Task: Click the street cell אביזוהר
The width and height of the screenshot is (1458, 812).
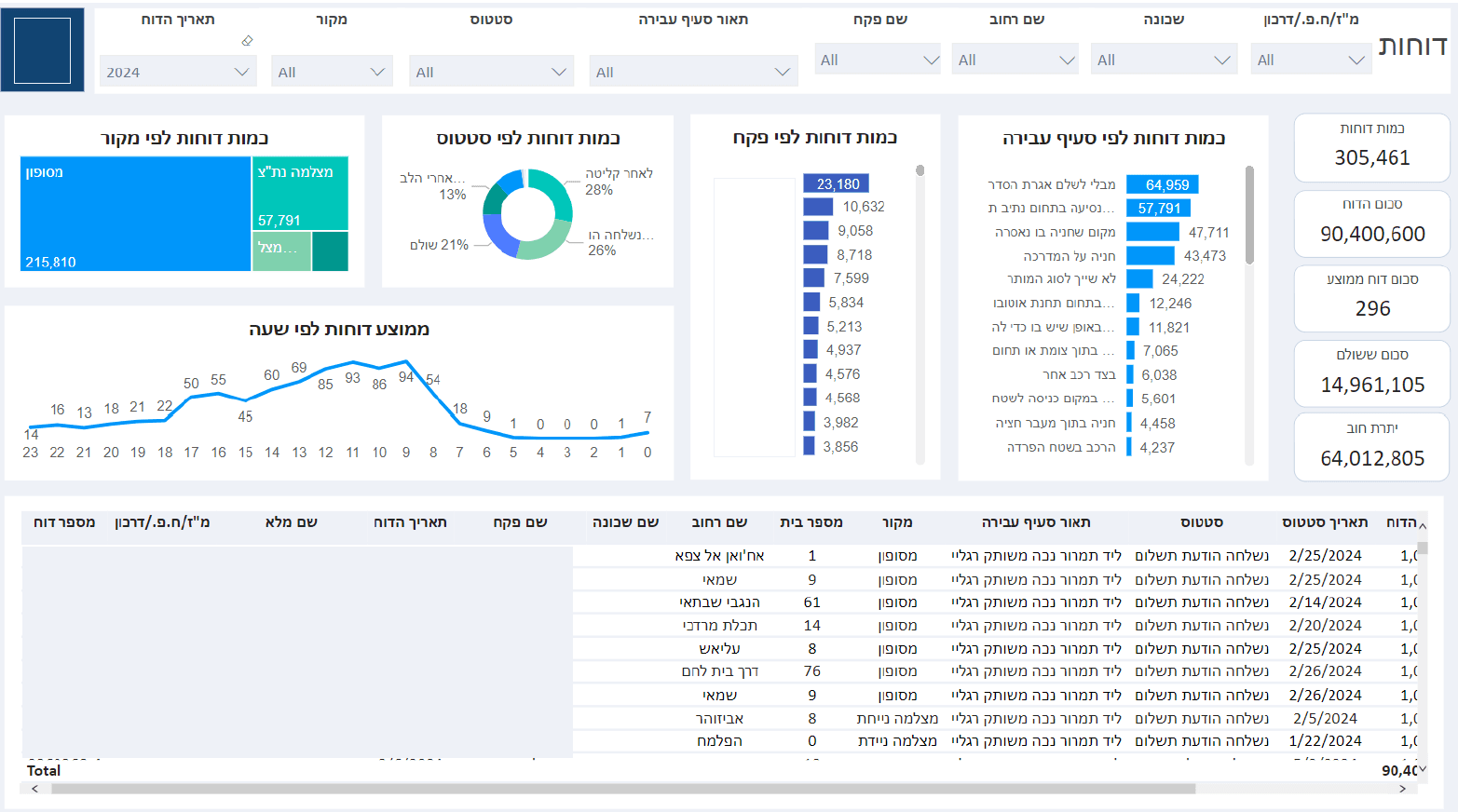Action: coord(719,719)
